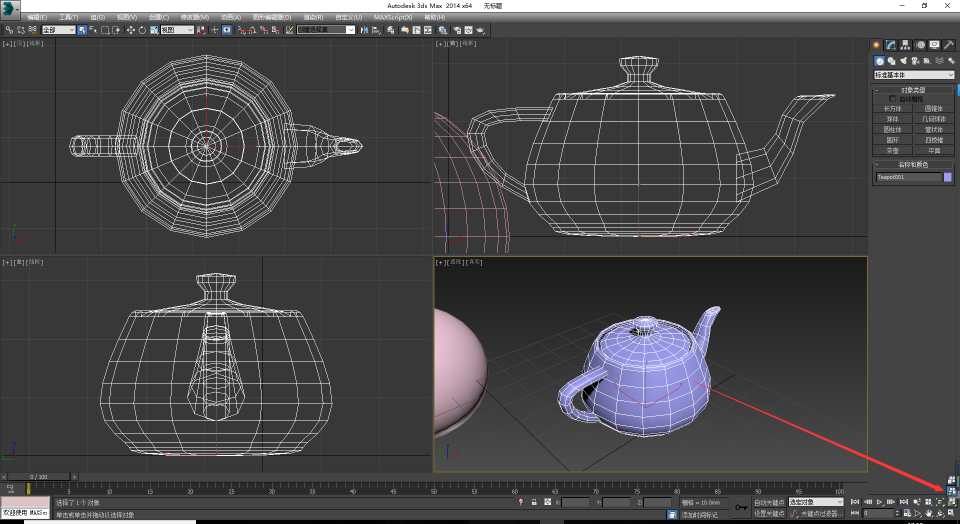
Task: Click the Select and Move tool
Action: pyautogui.click(x=130, y=30)
